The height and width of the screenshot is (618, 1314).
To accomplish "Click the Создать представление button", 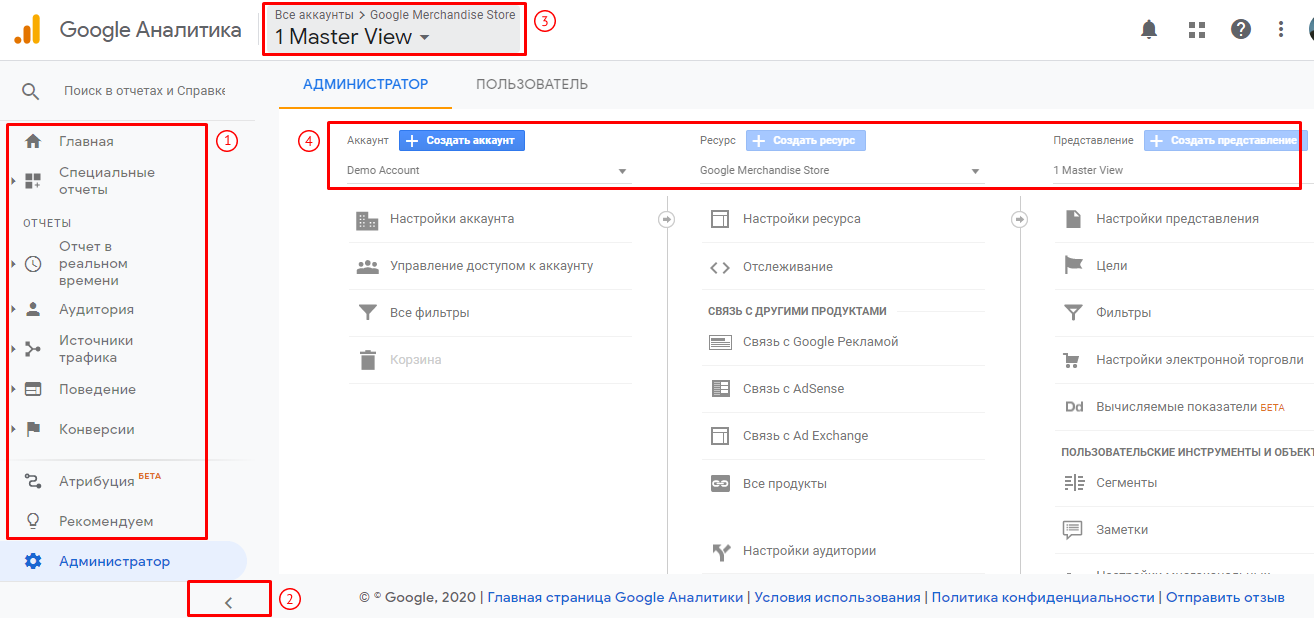I will pos(1225,141).
